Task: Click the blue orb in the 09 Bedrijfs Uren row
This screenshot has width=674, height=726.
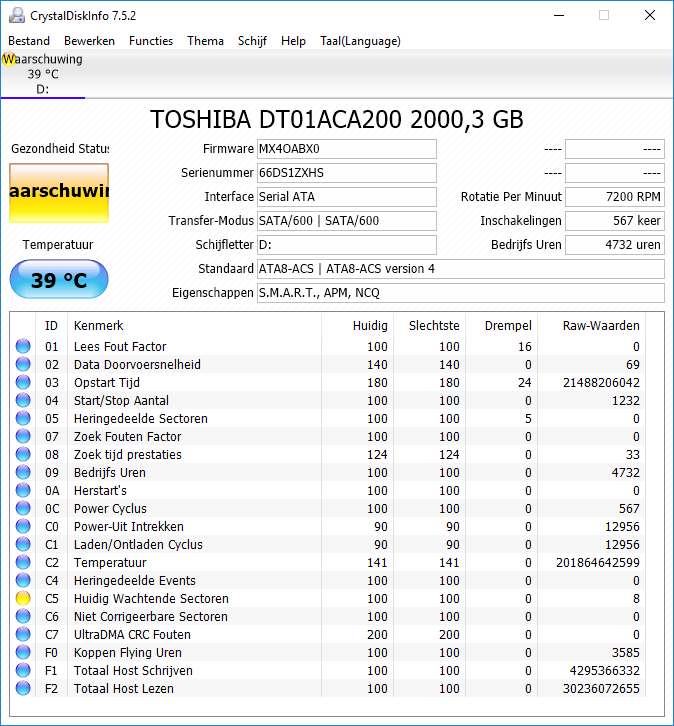Action: (x=23, y=472)
